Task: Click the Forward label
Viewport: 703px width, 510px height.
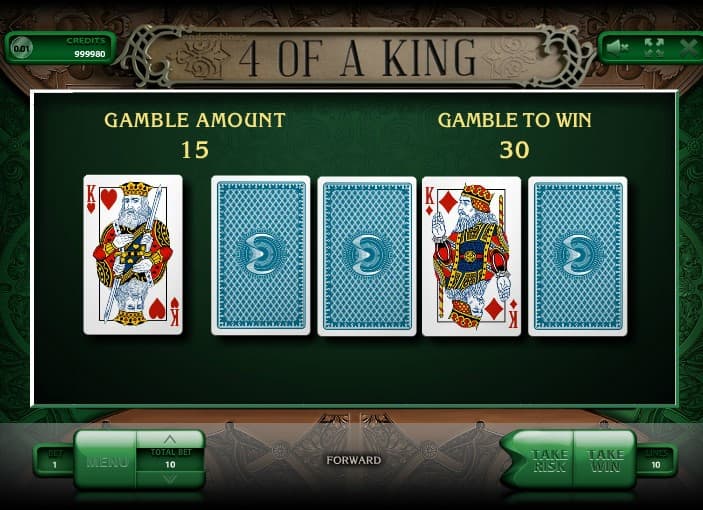Action: pyautogui.click(x=353, y=460)
